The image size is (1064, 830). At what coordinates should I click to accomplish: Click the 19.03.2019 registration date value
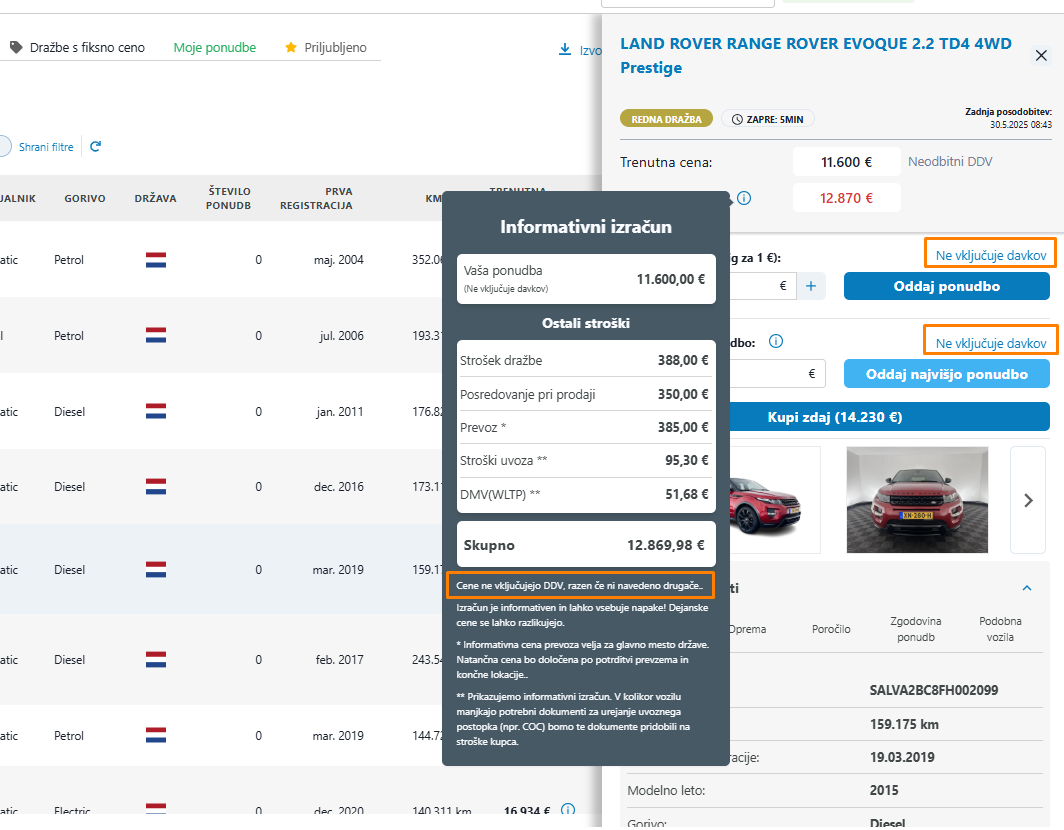click(x=902, y=757)
